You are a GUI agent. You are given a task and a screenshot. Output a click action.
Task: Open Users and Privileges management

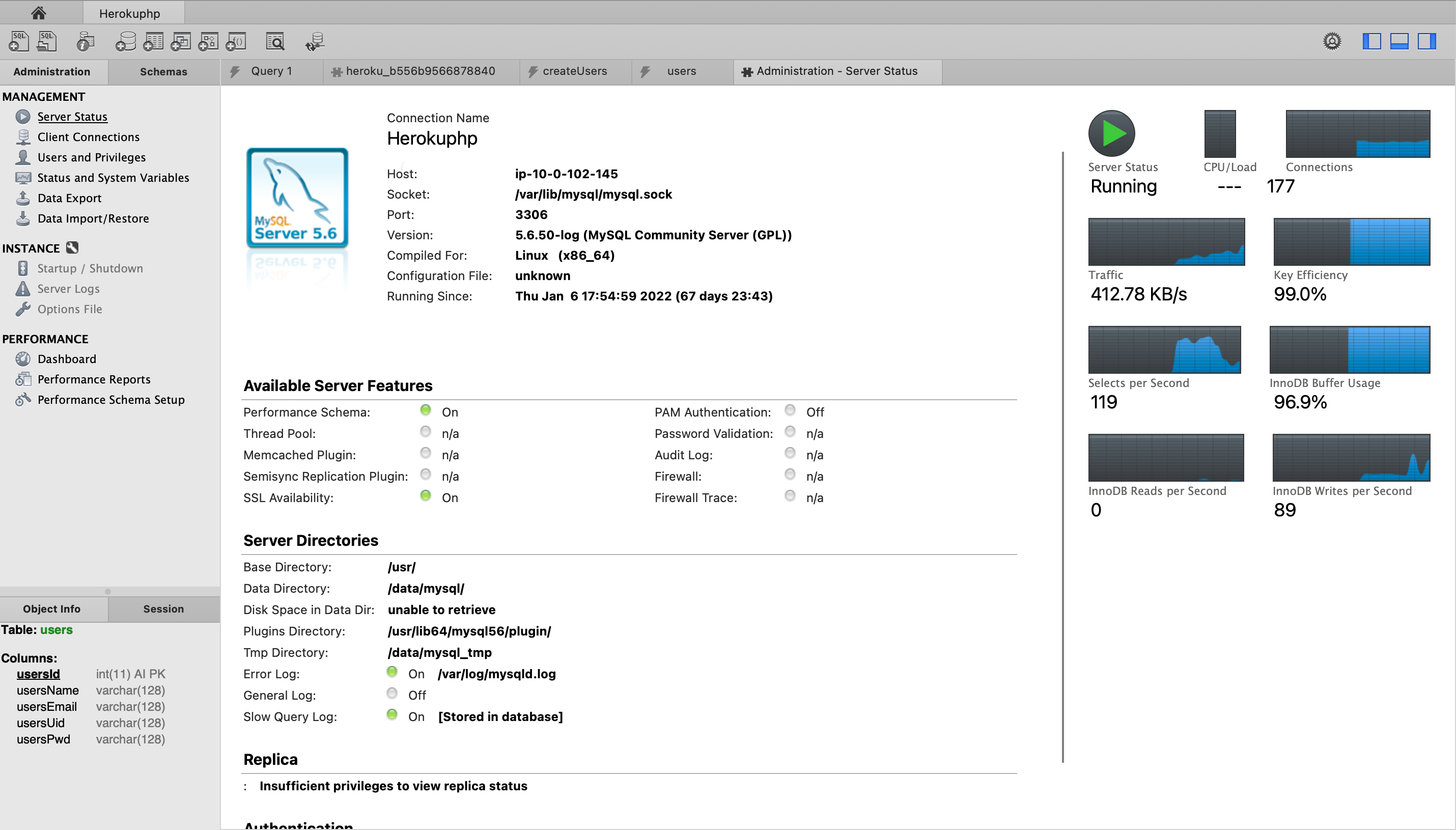click(x=91, y=157)
